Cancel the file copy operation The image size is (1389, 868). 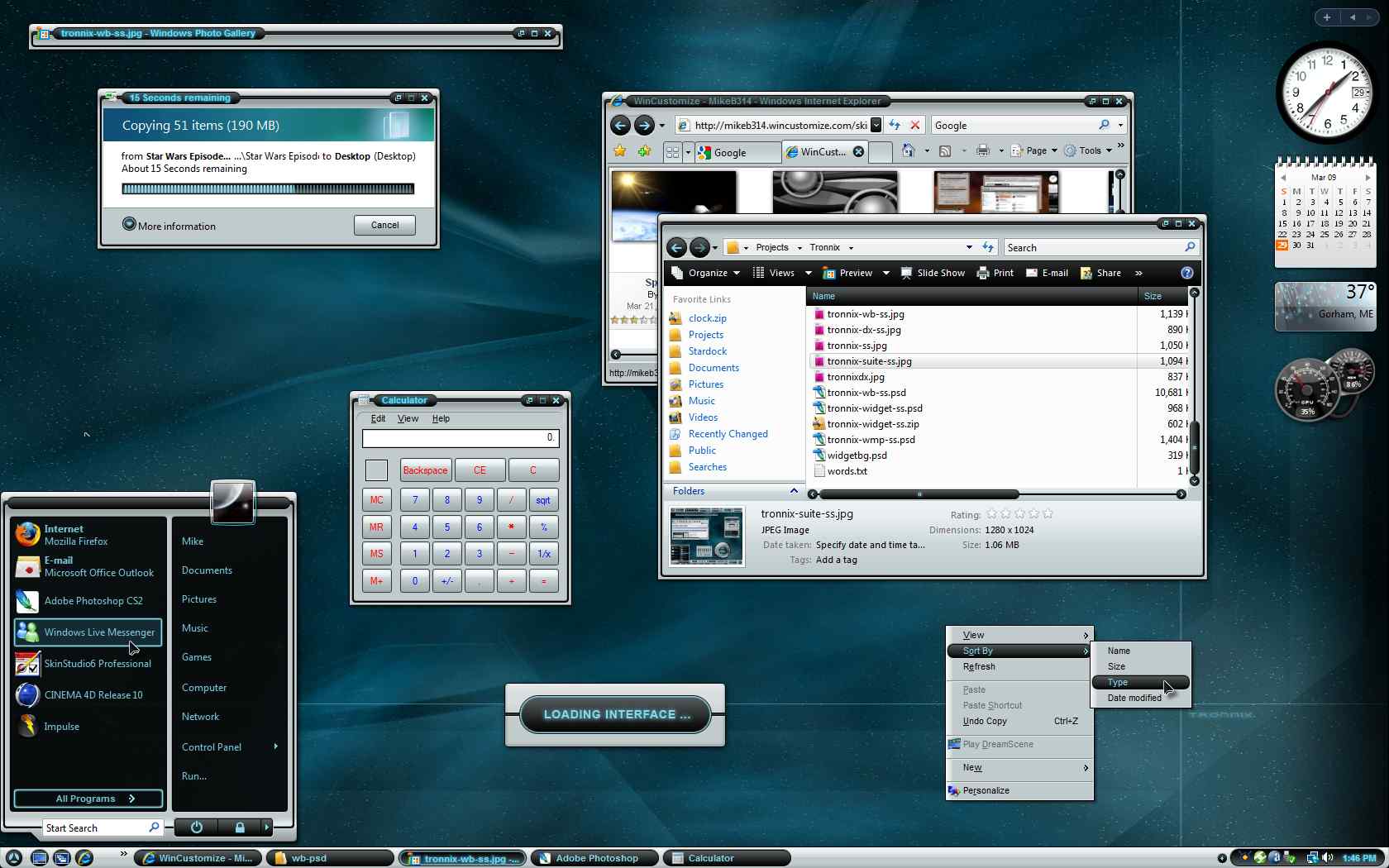pyautogui.click(x=384, y=225)
